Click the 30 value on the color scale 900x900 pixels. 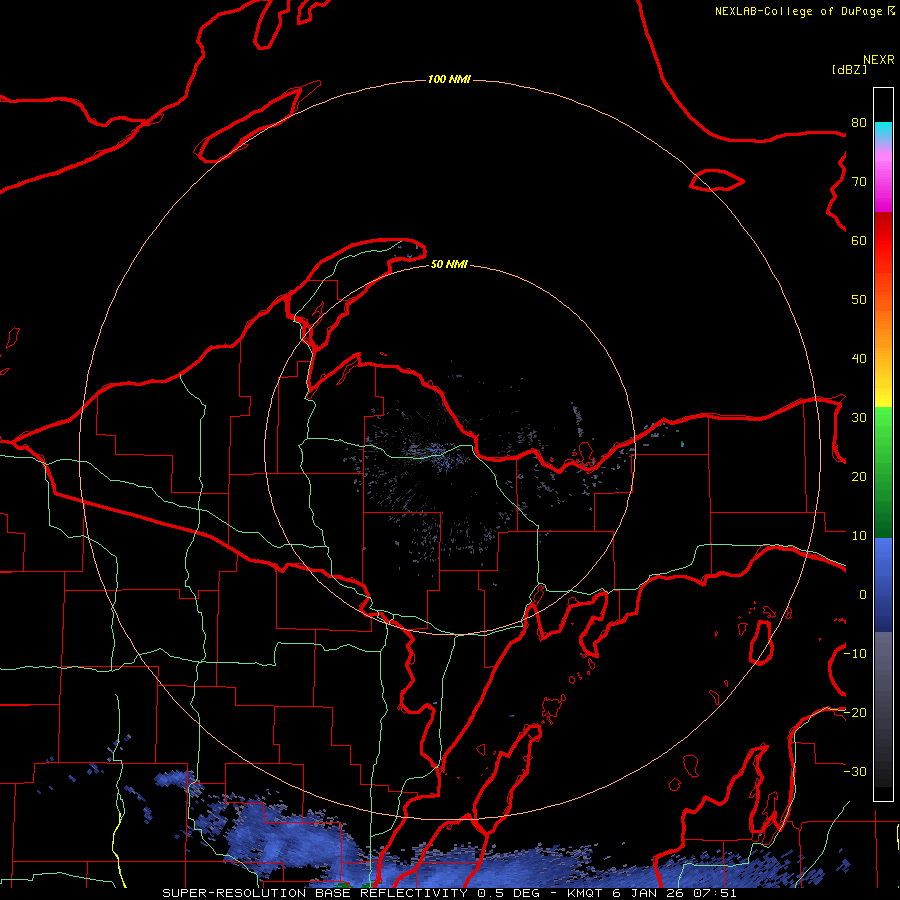point(859,418)
